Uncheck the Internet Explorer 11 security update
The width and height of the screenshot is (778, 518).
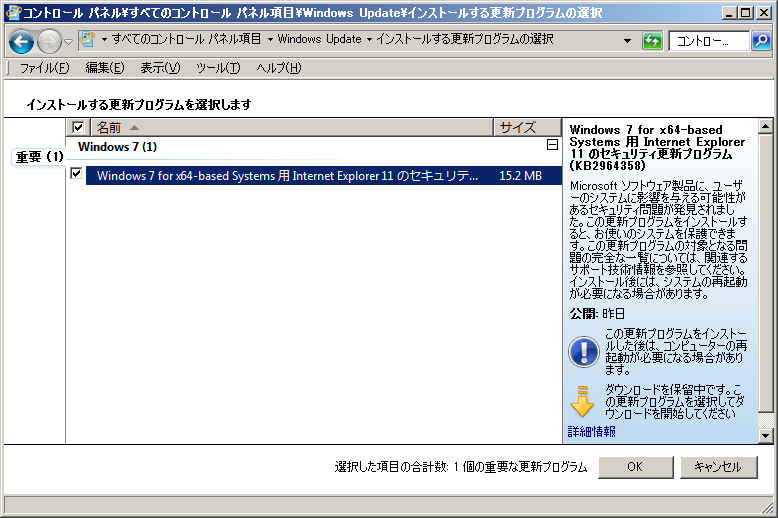click(x=77, y=174)
